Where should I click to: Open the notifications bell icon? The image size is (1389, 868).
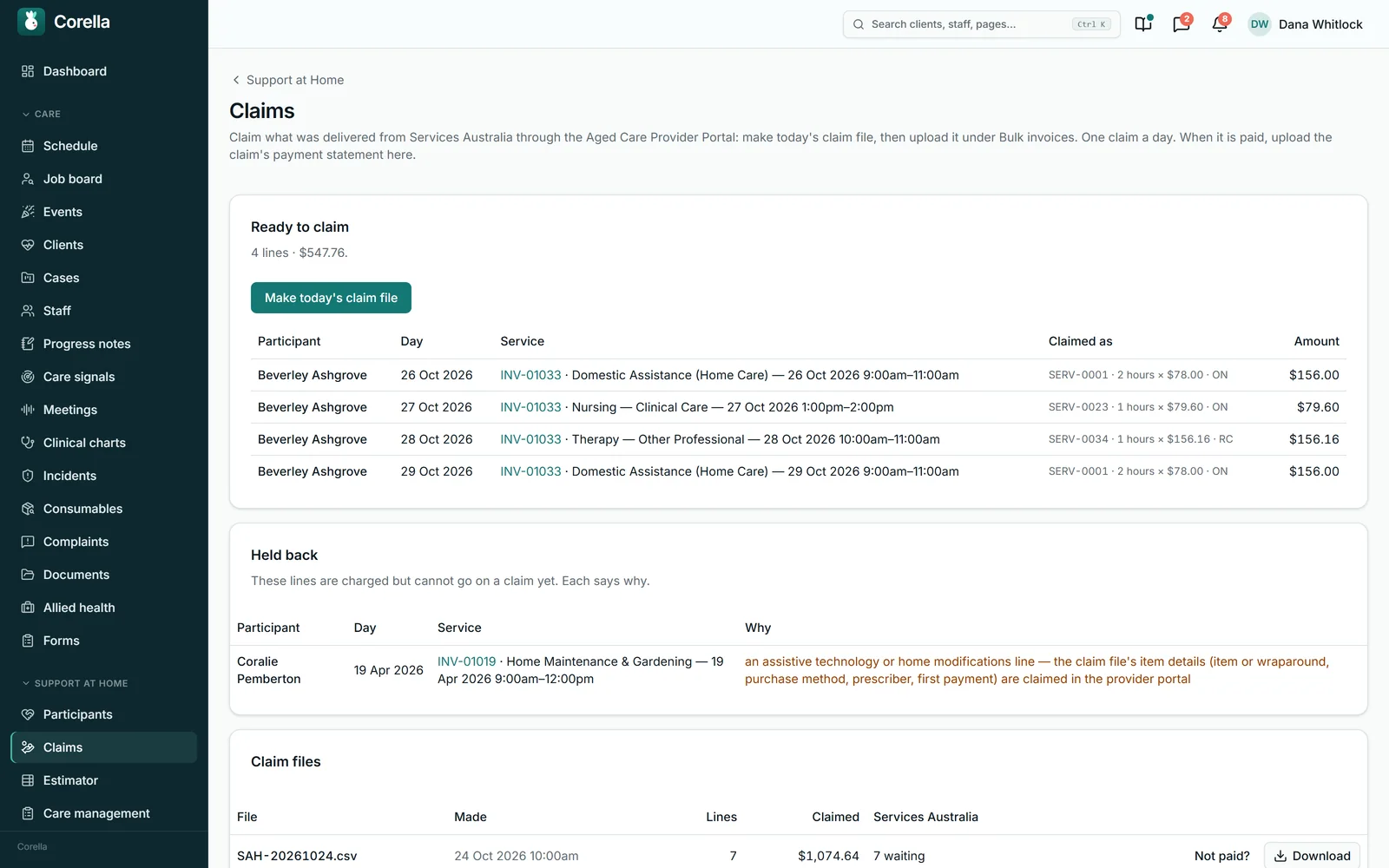click(x=1220, y=23)
